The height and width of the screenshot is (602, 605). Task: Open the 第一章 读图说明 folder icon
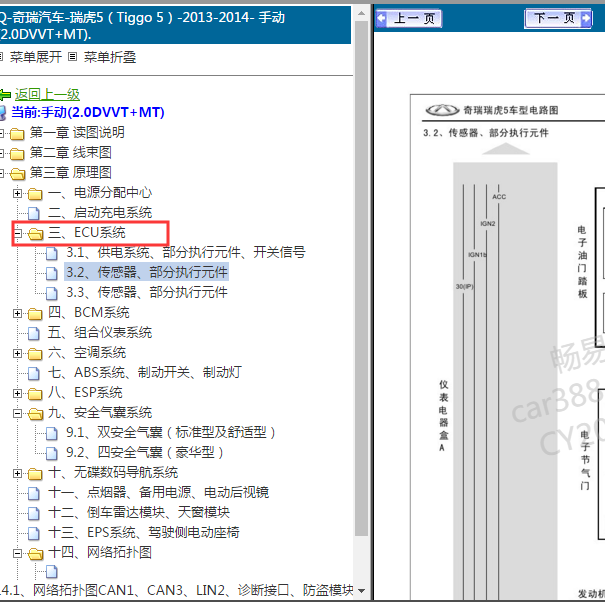pos(17,134)
